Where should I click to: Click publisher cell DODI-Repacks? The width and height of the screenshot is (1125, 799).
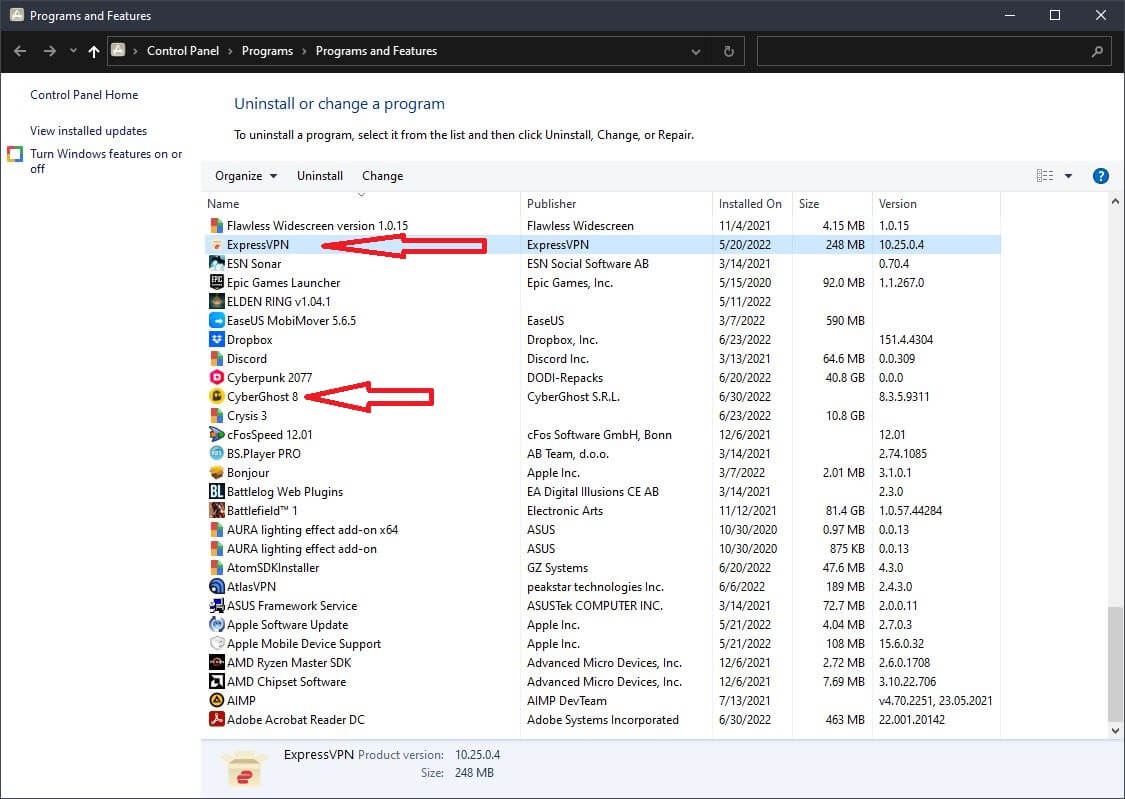[x=565, y=377]
